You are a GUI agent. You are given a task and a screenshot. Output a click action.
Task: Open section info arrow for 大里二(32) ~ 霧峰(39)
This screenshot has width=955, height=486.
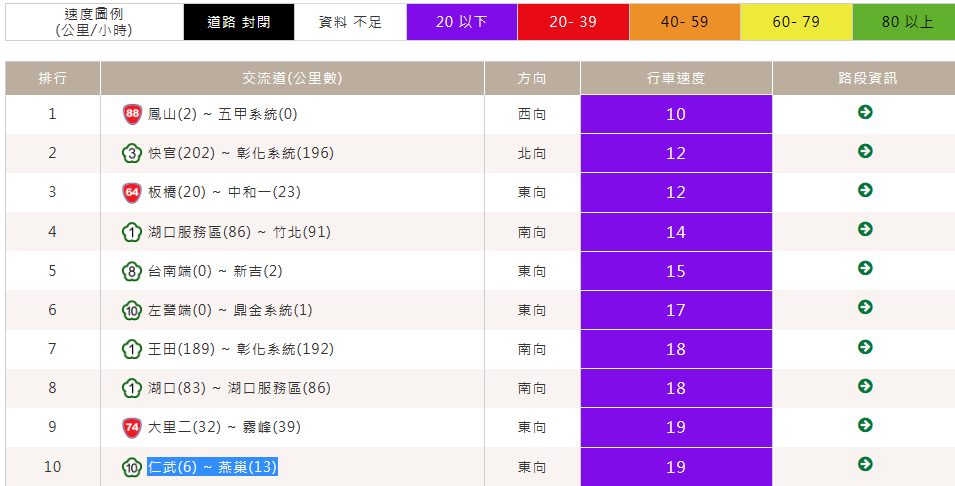(865, 424)
